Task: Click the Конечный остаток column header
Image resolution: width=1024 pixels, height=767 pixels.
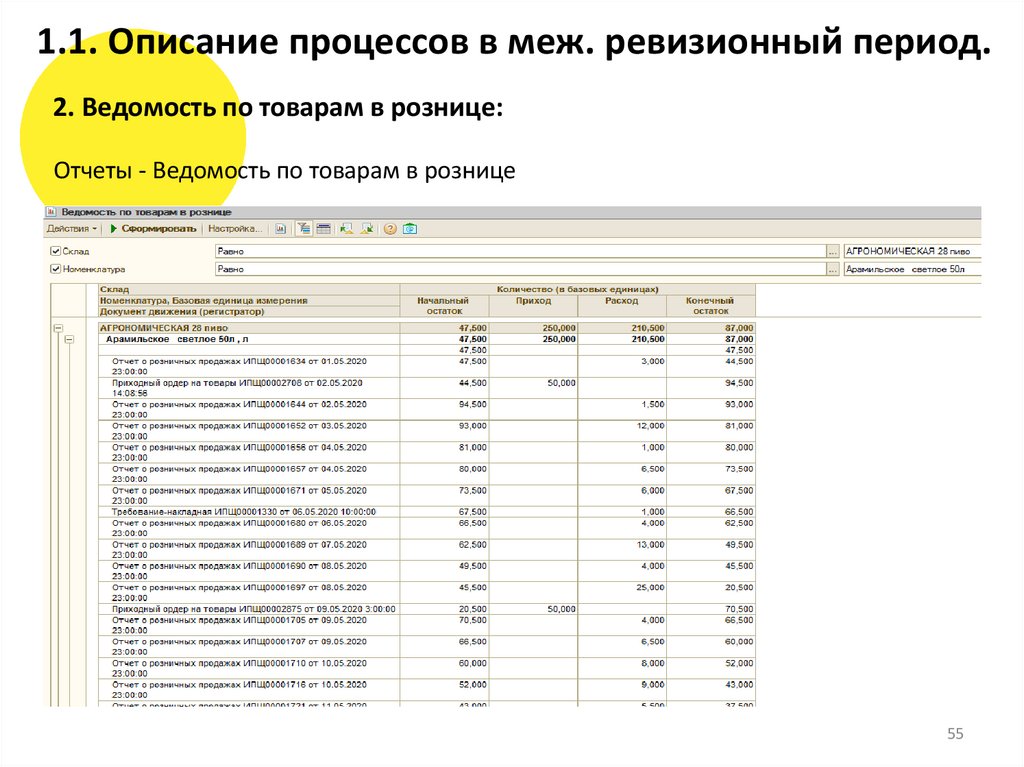Action: coord(711,306)
